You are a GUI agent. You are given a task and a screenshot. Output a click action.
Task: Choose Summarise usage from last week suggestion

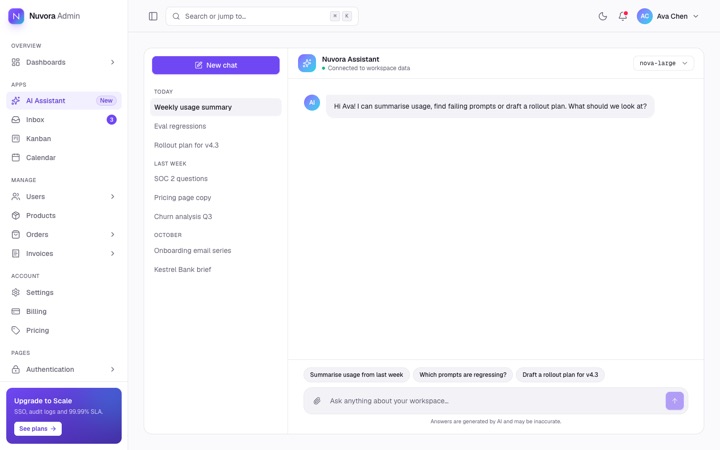[x=356, y=375]
